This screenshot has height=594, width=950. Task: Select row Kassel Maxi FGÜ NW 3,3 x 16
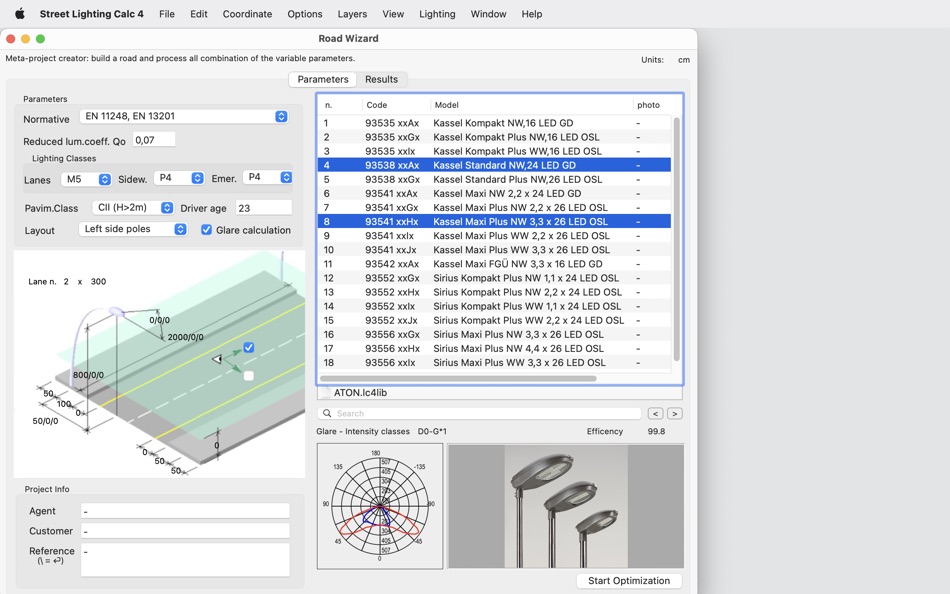[494, 264]
